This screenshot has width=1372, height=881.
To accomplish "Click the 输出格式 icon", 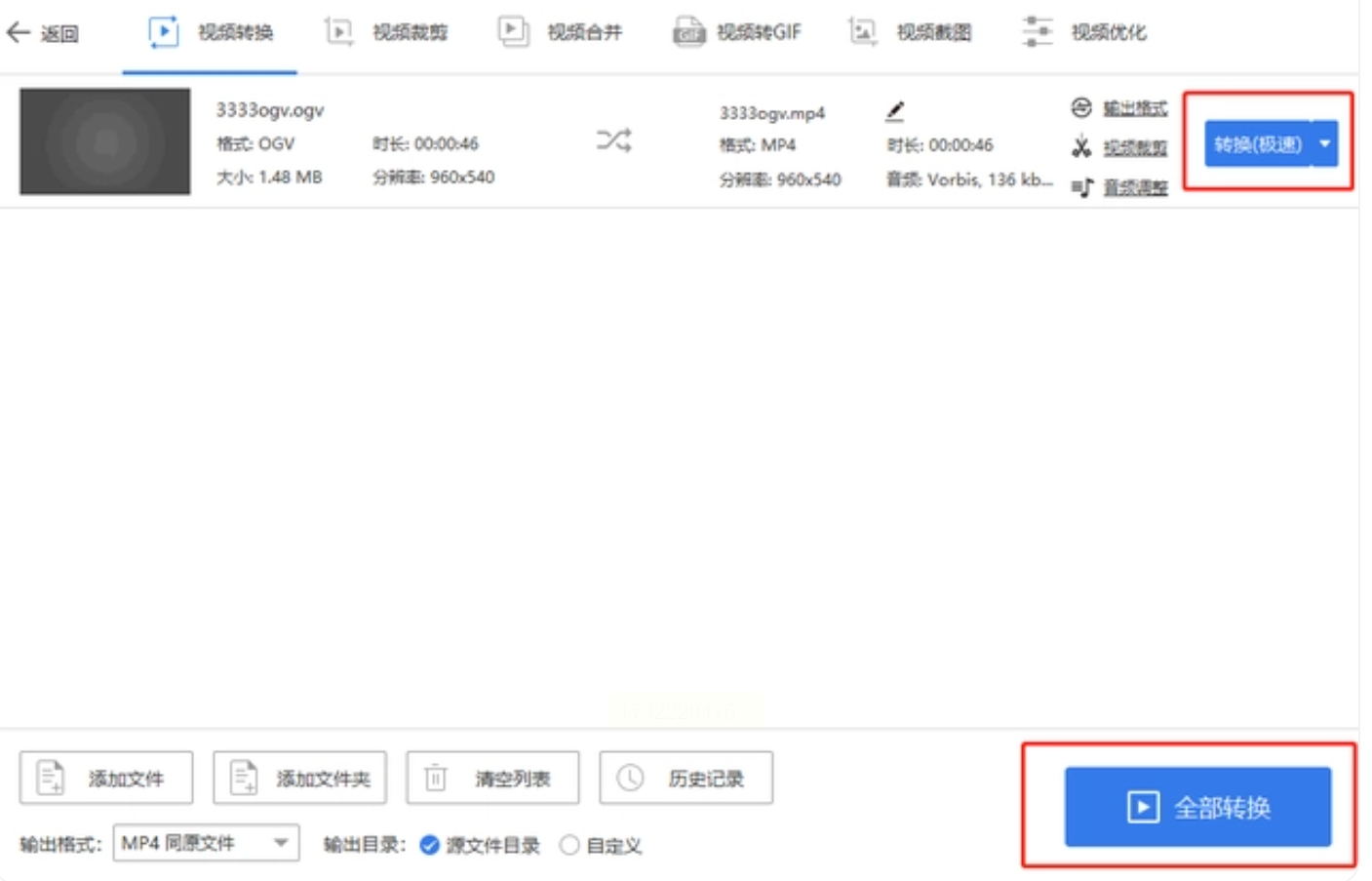I will [1080, 107].
